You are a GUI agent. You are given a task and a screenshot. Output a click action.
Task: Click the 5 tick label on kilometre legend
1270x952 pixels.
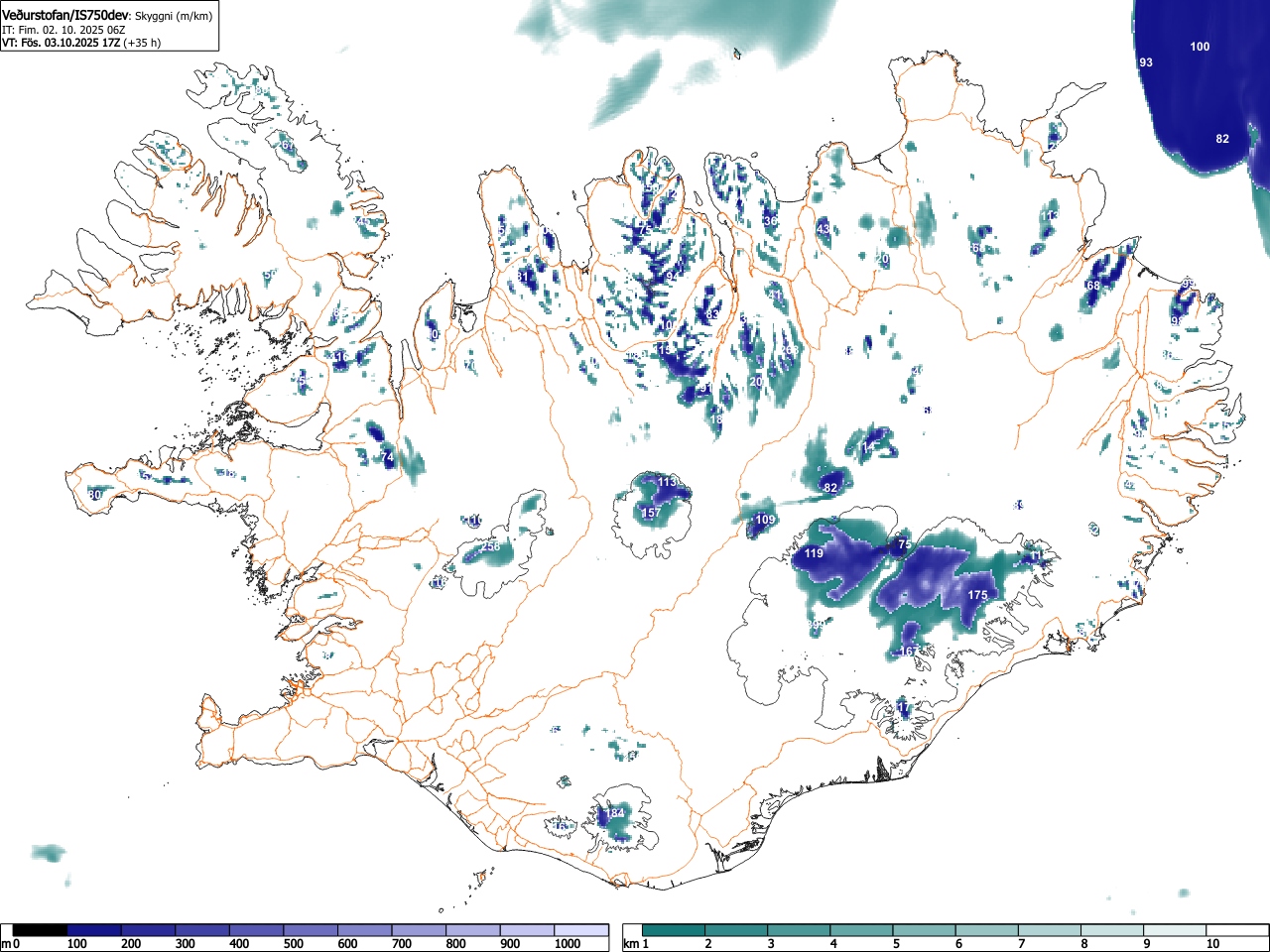click(895, 944)
